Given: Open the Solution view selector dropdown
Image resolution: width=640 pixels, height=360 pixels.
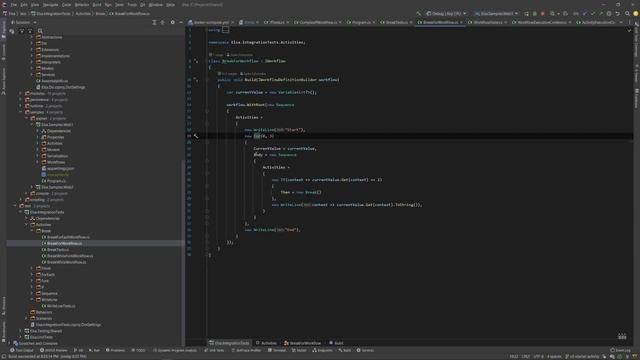Looking at the screenshot, I should click(x=24, y=22).
